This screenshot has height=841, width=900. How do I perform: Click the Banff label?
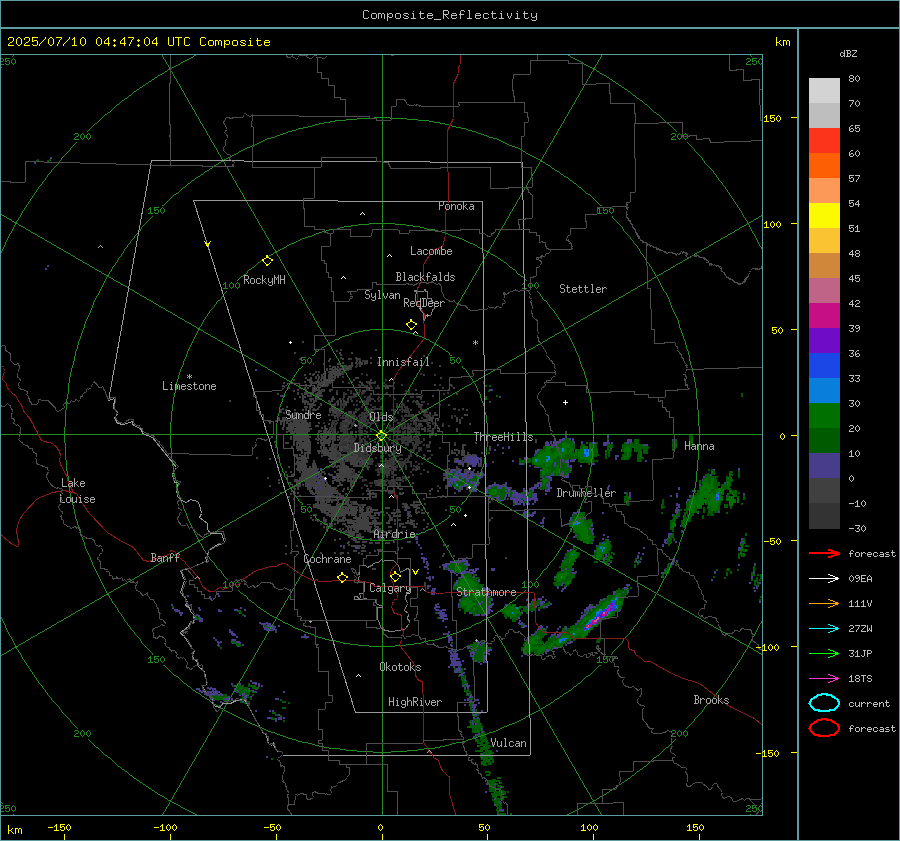click(165, 557)
